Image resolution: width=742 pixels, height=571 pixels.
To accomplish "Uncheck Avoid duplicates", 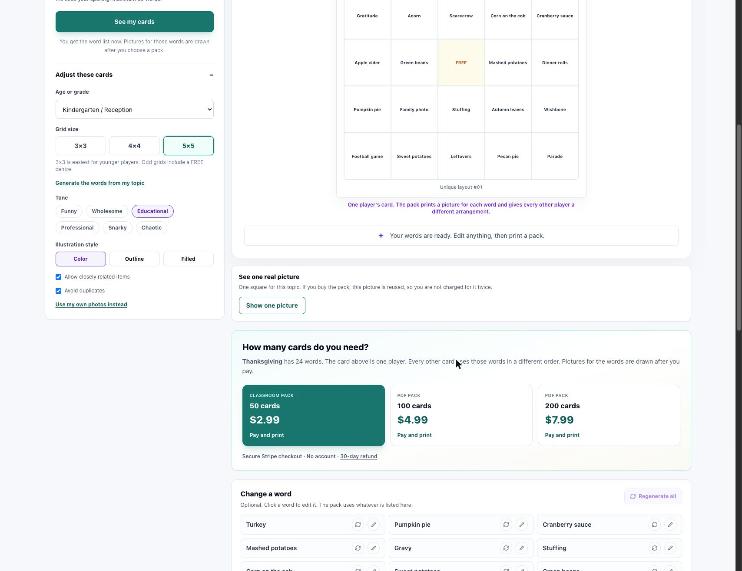I will click(58, 290).
